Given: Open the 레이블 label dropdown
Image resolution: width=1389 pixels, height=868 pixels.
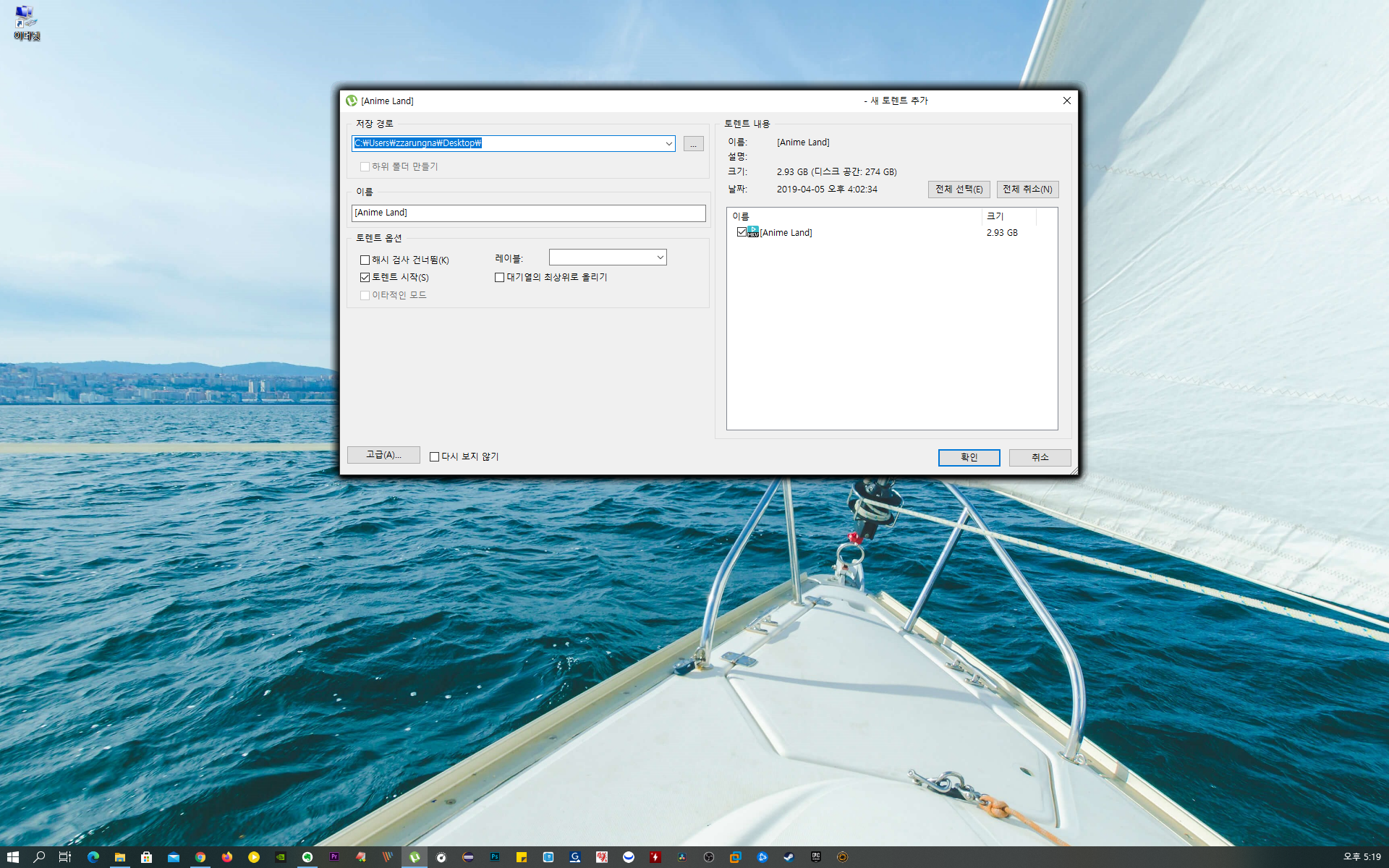Looking at the screenshot, I should [x=660, y=258].
